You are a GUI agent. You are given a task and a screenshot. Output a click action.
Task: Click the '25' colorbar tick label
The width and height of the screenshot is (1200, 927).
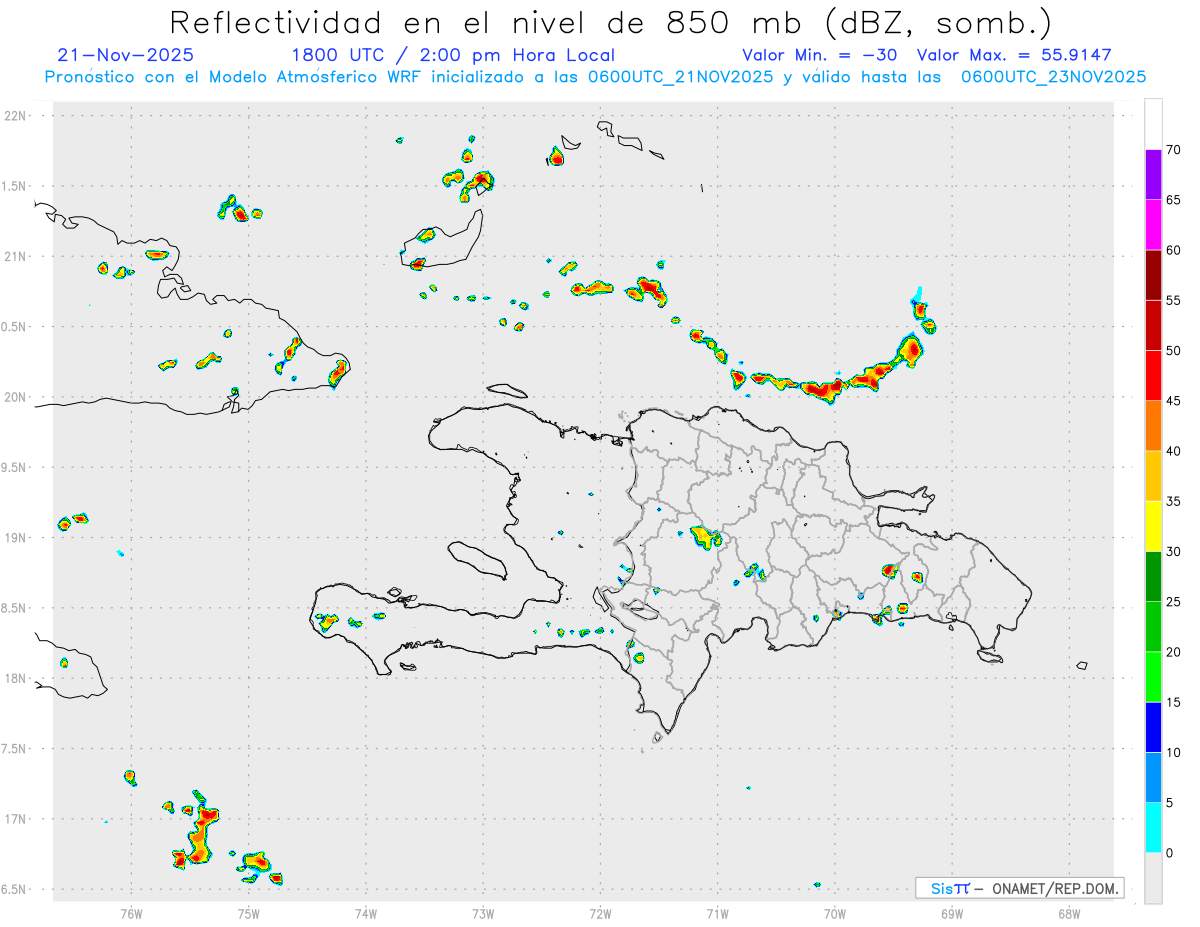[x=1173, y=601]
